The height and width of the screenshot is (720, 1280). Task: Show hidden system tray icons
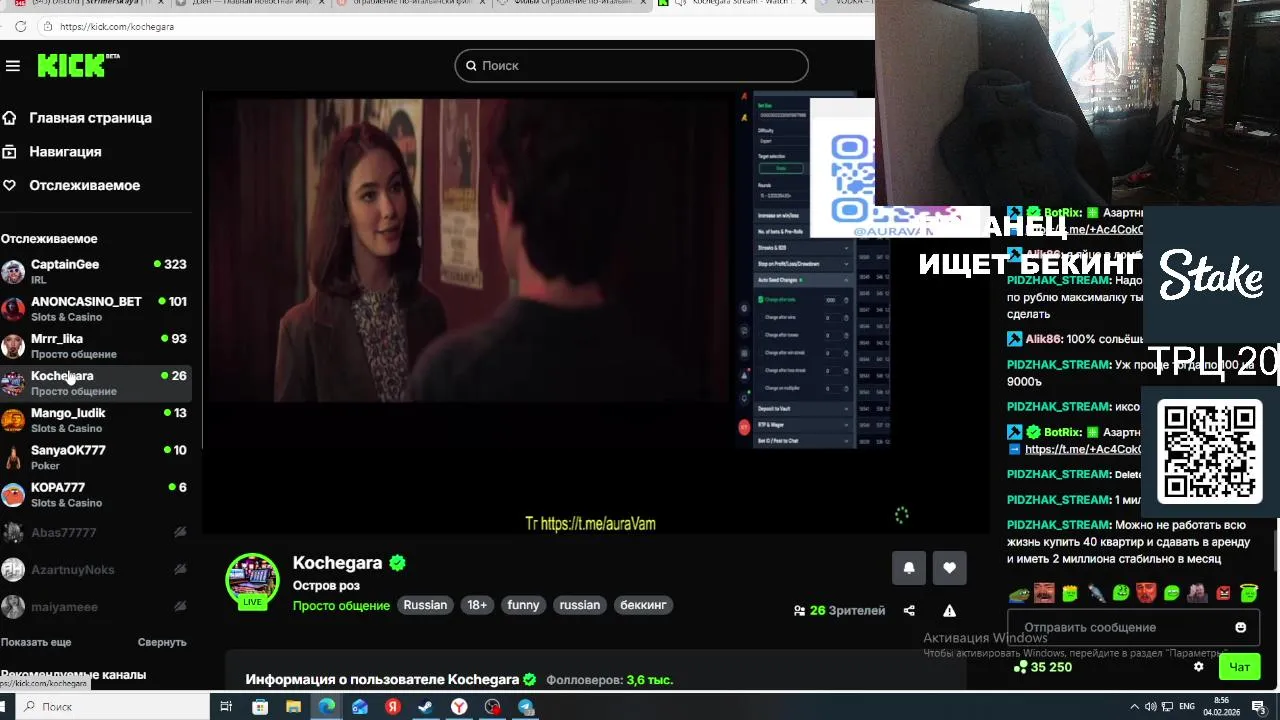coord(1135,707)
